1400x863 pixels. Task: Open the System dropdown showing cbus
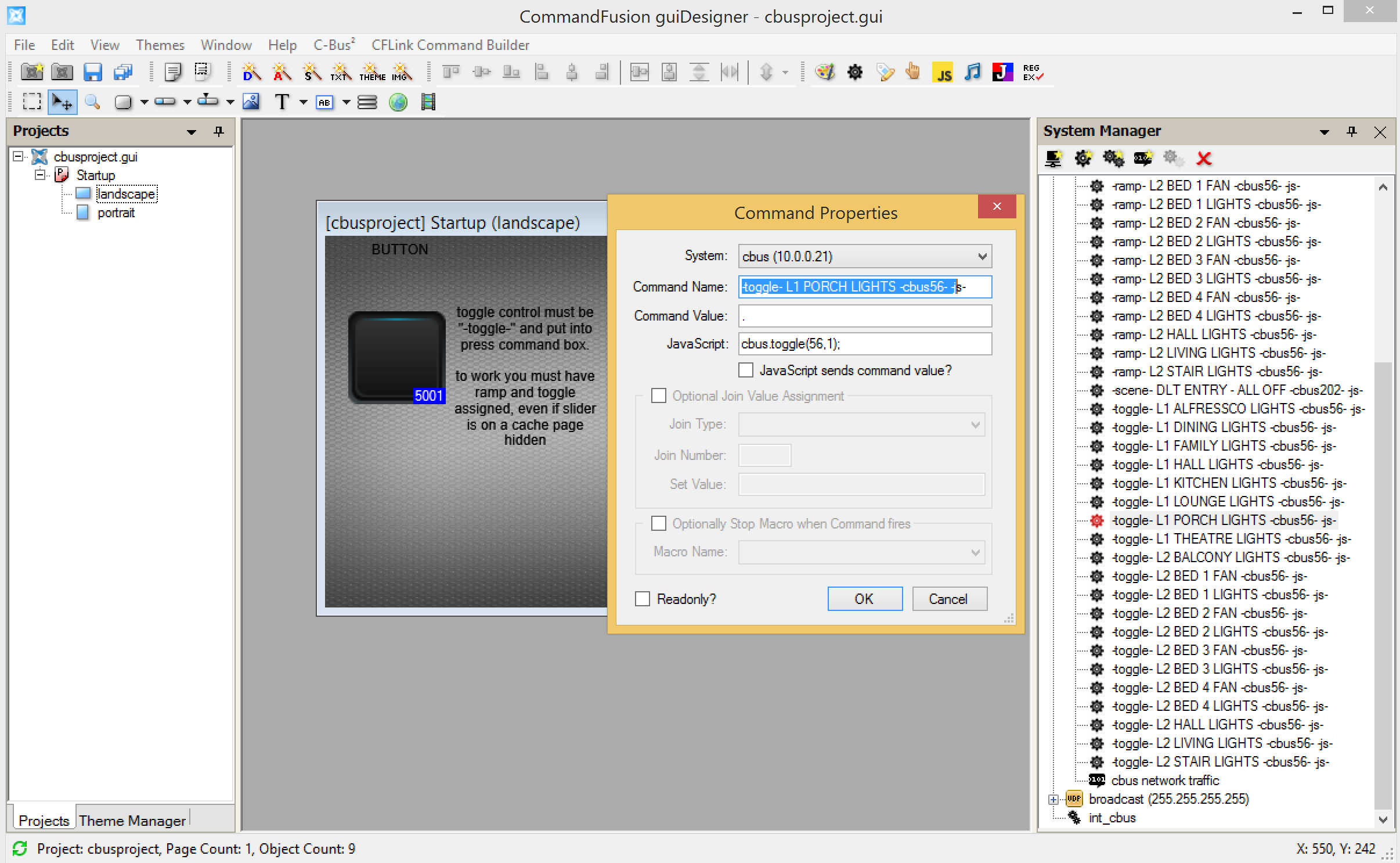click(x=864, y=256)
